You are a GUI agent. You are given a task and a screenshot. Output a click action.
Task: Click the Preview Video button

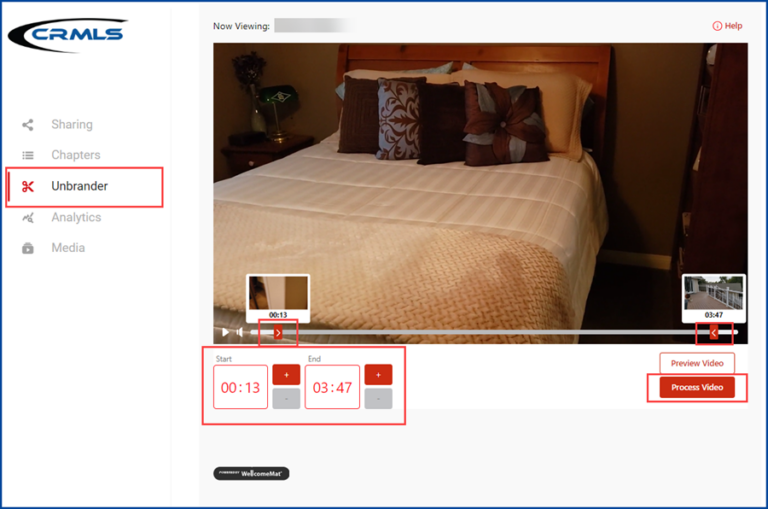pyautogui.click(x=697, y=363)
